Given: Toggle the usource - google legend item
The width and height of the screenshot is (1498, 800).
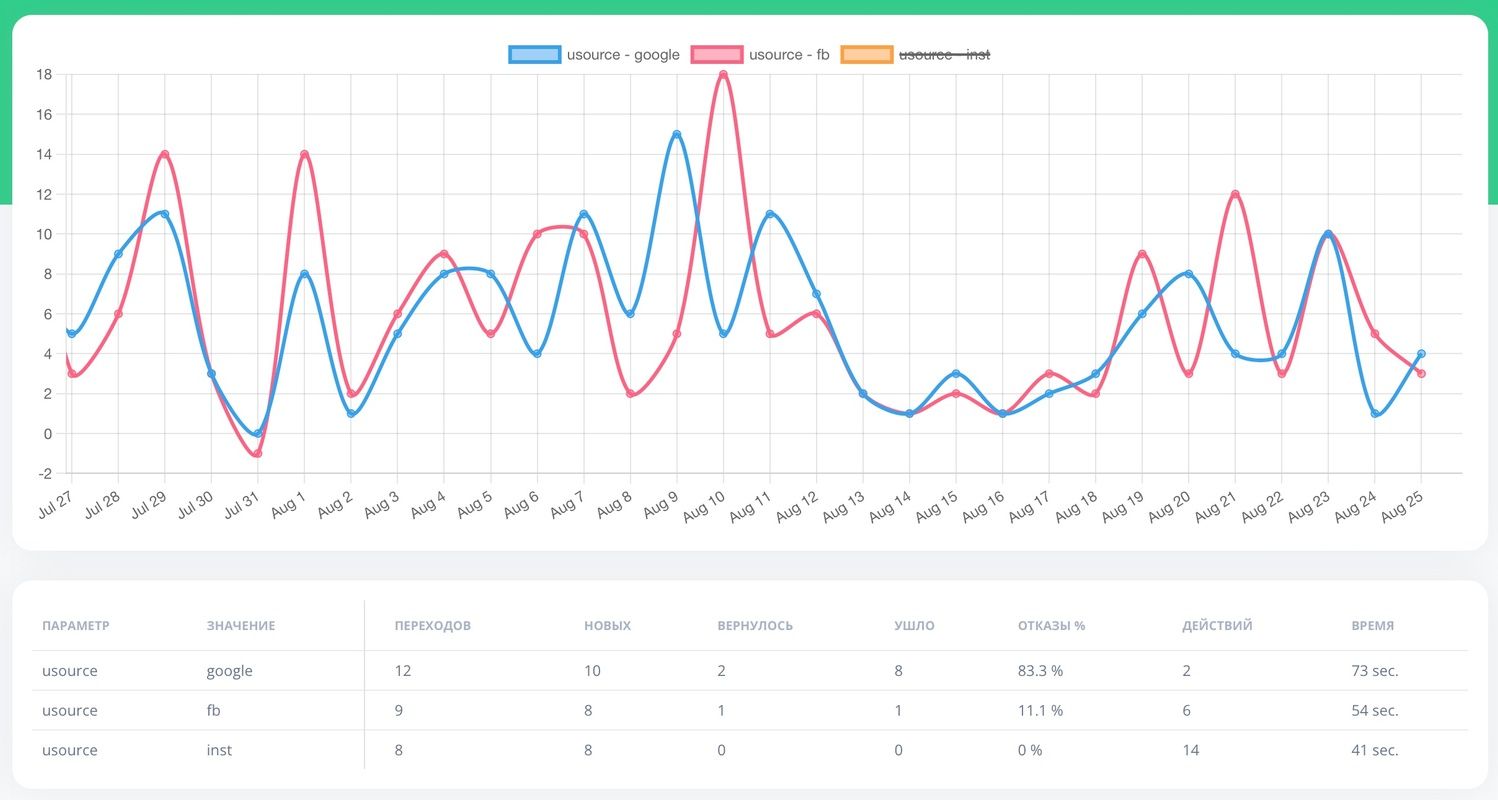Looking at the screenshot, I should tap(594, 54).
